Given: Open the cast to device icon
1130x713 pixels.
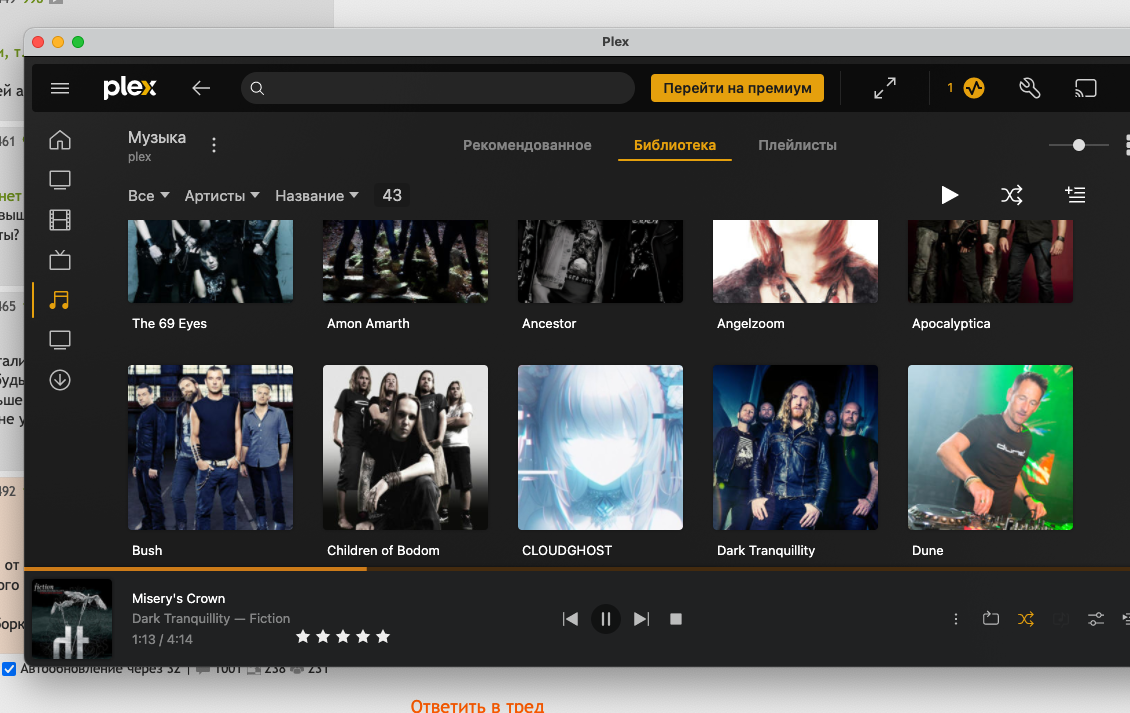Looking at the screenshot, I should (1085, 88).
